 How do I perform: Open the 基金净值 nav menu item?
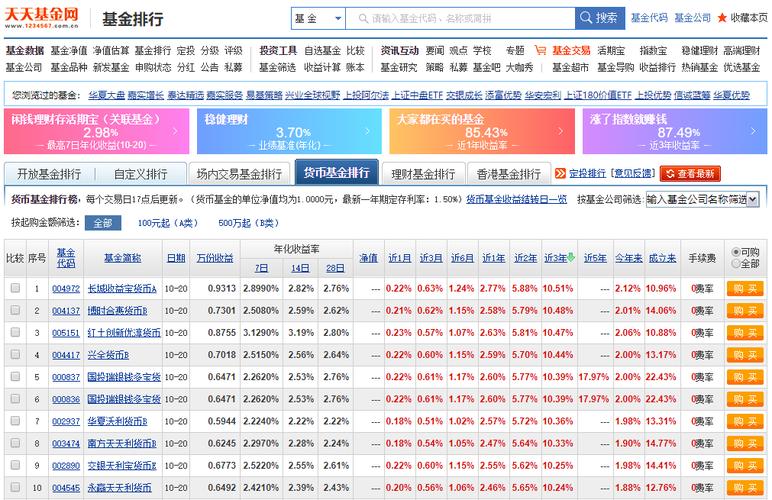tap(69, 50)
